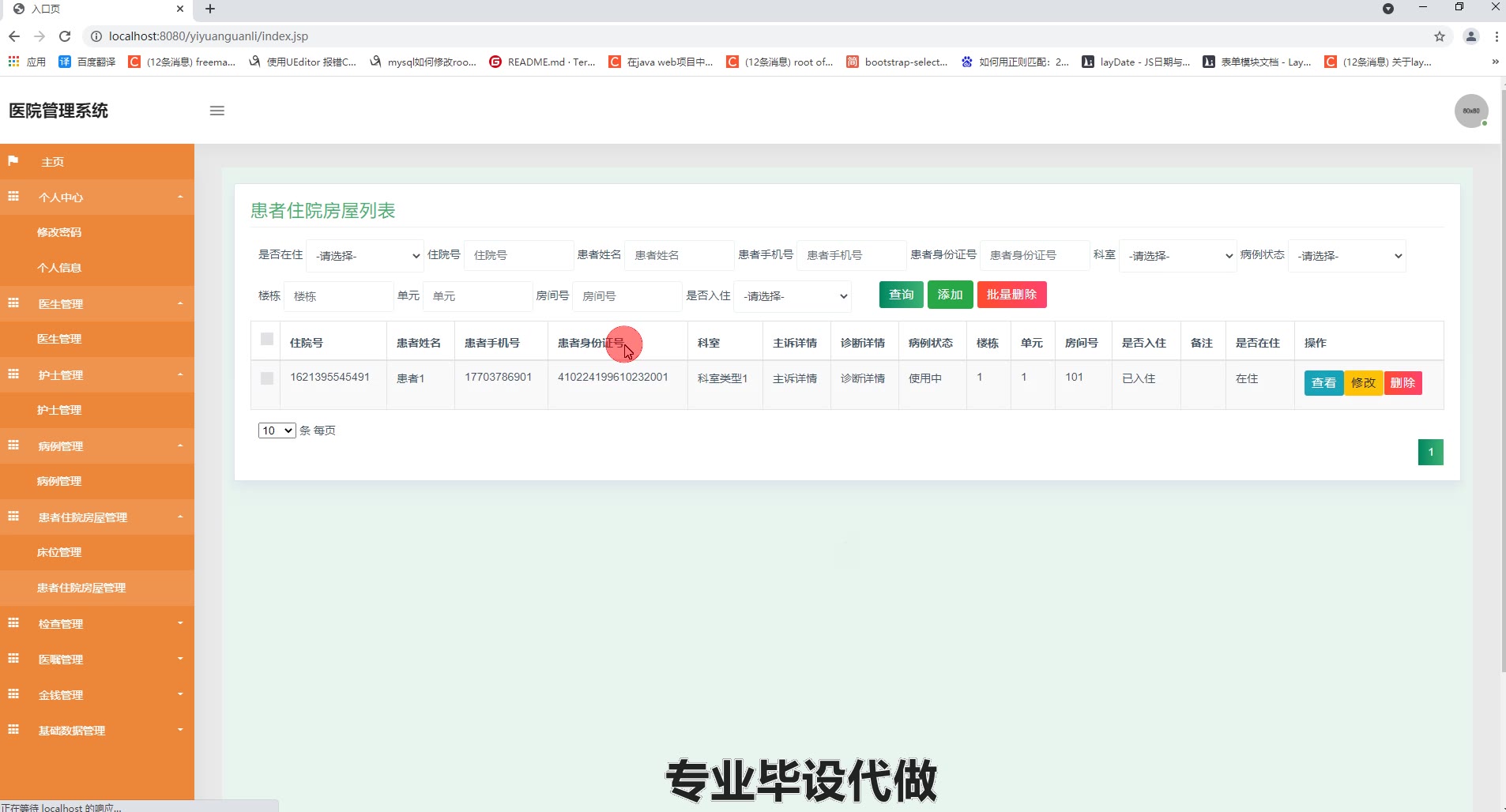
Task: Click the grid icon beside 个人中心
Action: pos(13,197)
